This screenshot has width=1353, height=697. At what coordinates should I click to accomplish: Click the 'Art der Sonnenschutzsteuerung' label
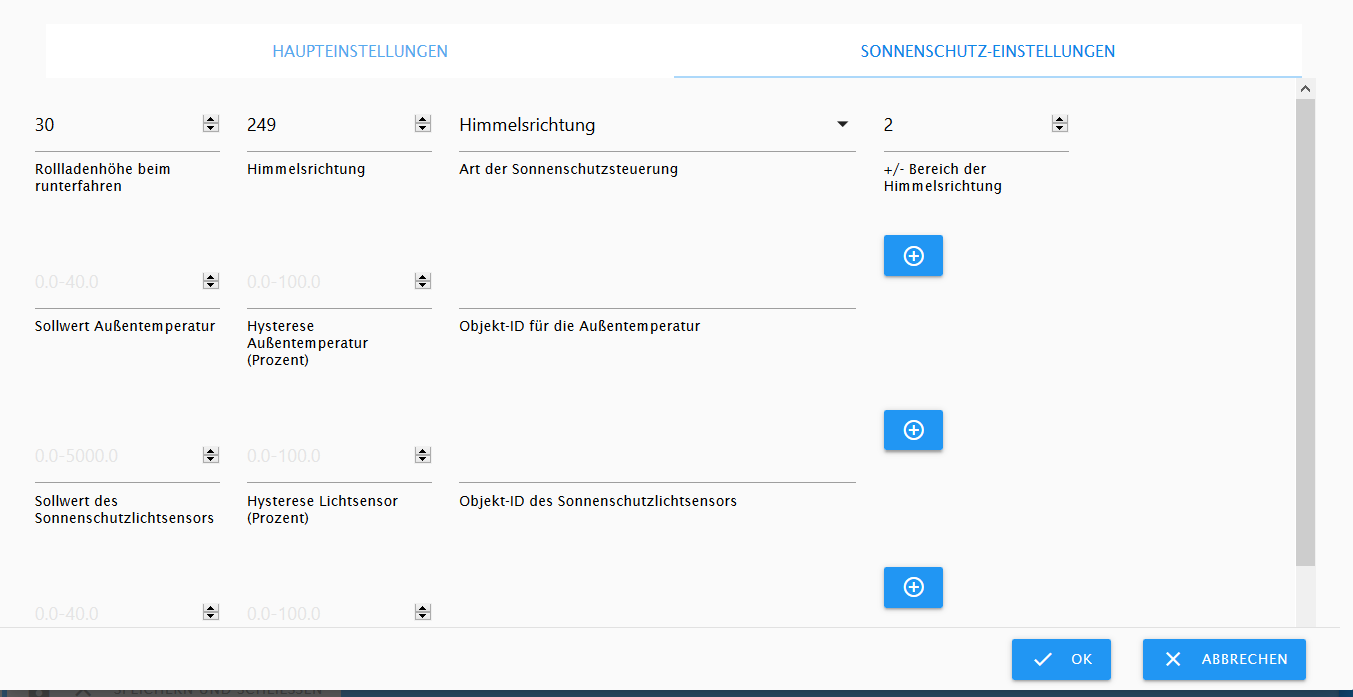click(568, 169)
